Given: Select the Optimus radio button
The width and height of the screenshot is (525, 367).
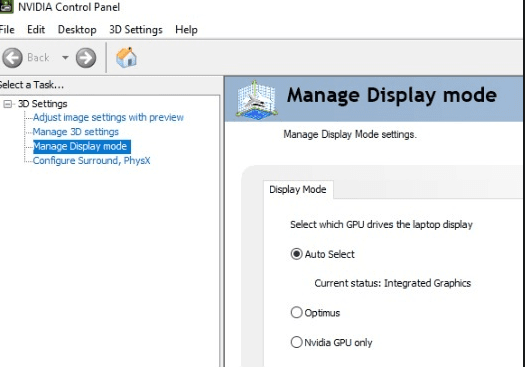Looking at the screenshot, I should (x=296, y=312).
